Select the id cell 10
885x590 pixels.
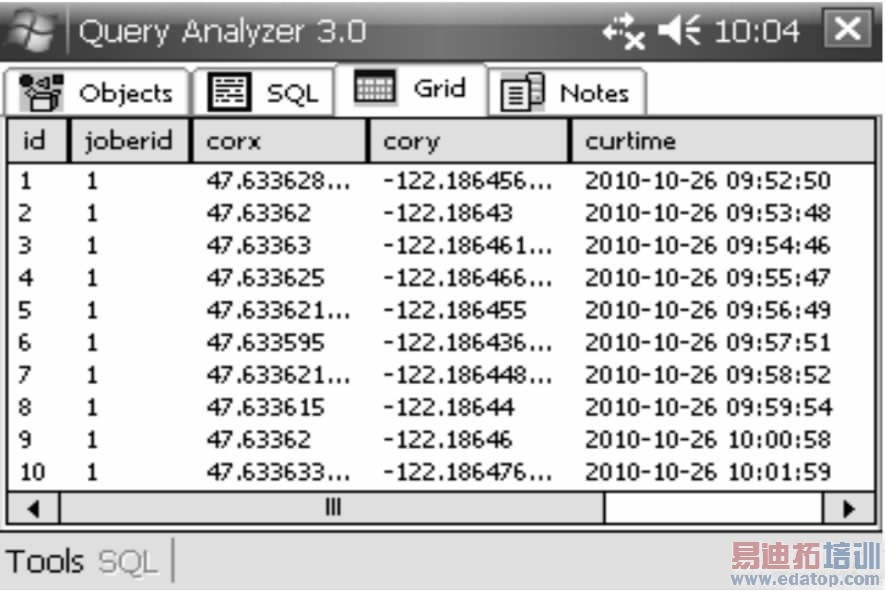32,472
